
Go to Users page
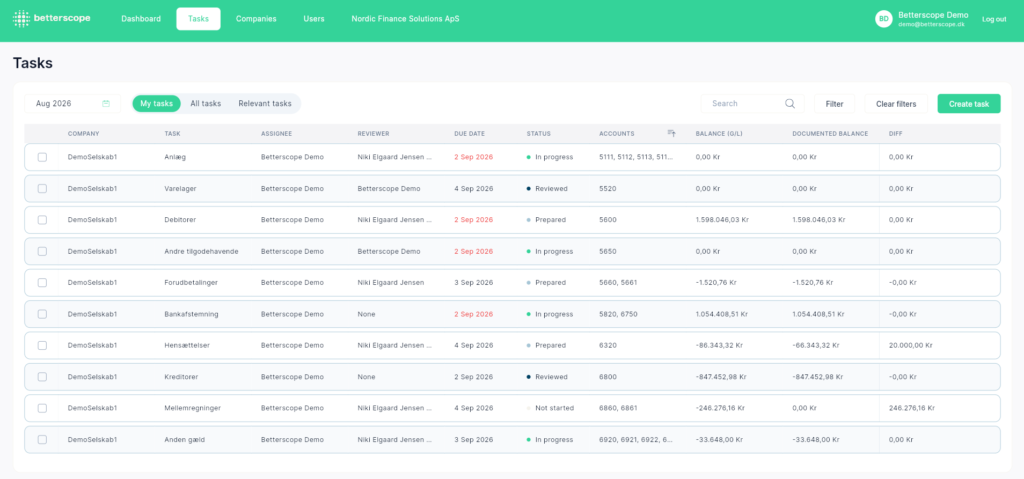click(x=314, y=19)
